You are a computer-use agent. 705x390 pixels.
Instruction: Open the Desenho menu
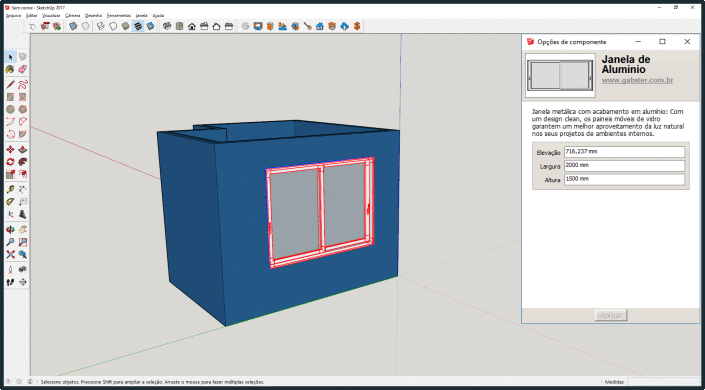coord(94,15)
